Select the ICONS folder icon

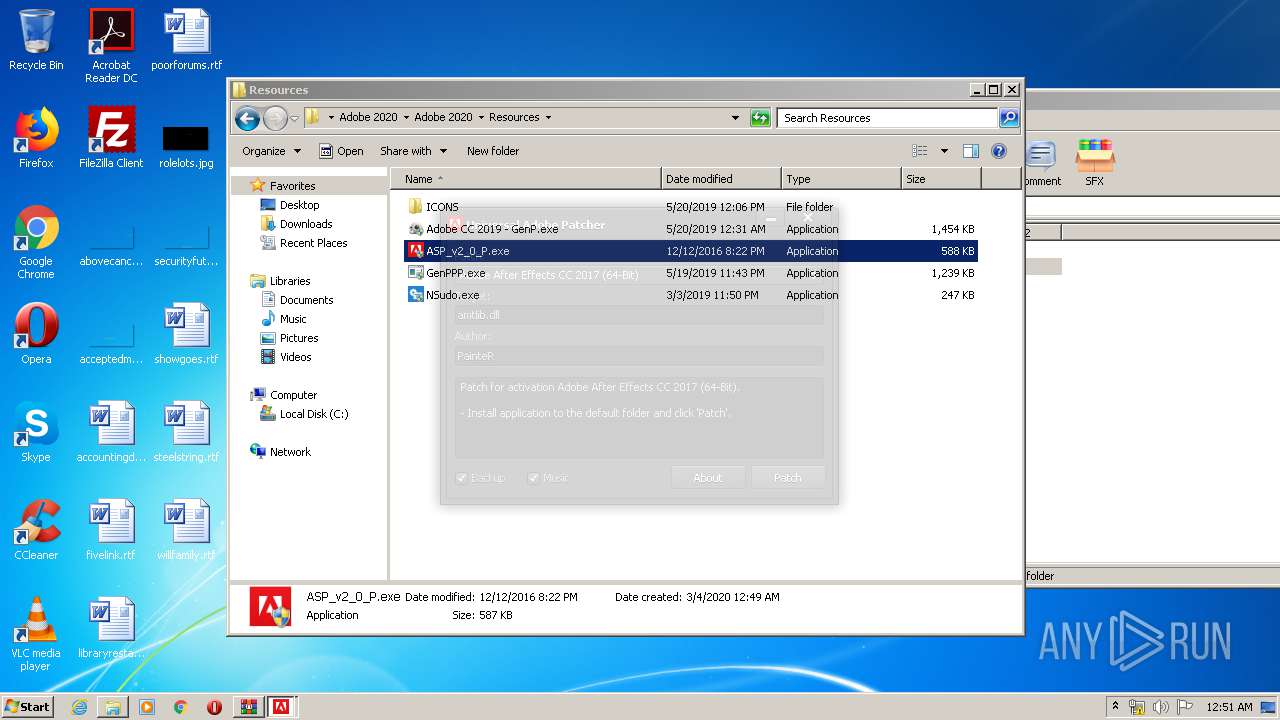click(x=416, y=207)
